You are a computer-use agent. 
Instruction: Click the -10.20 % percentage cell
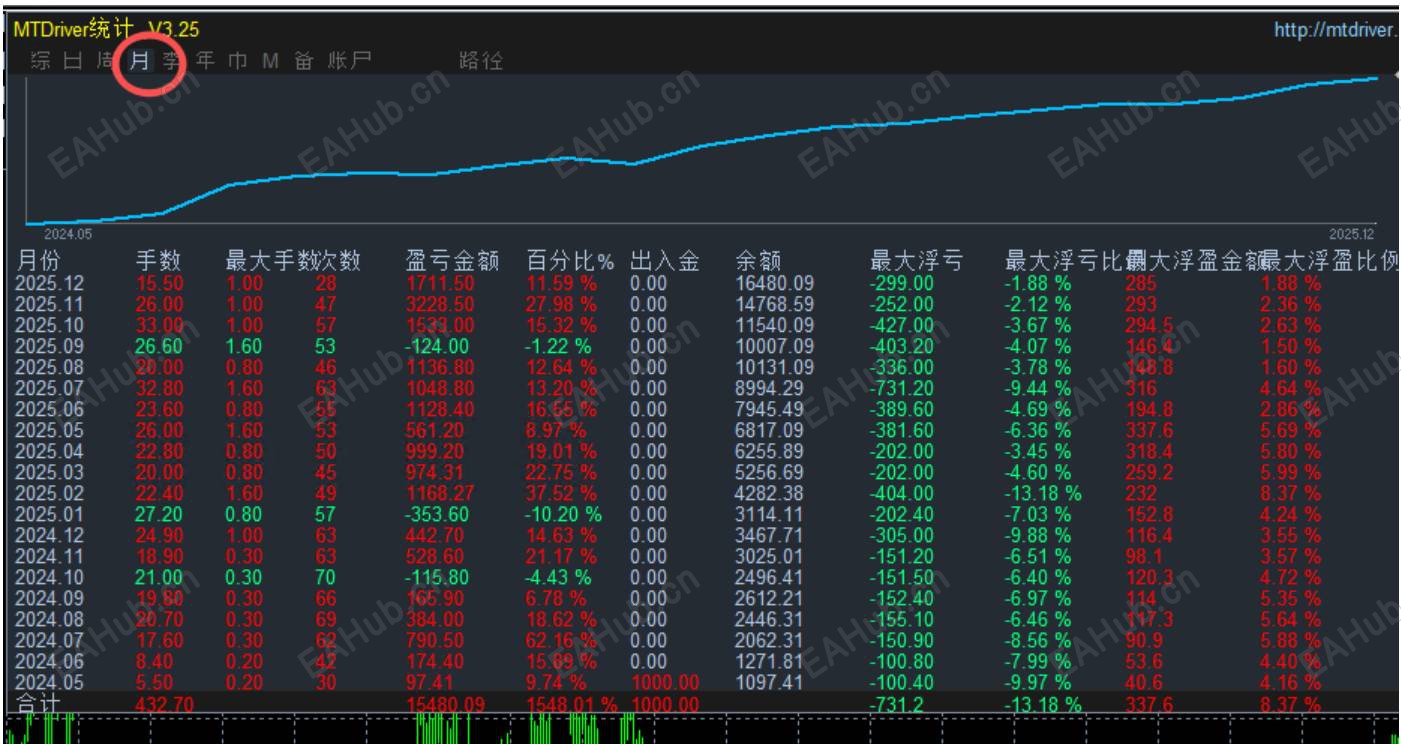point(566,513)
